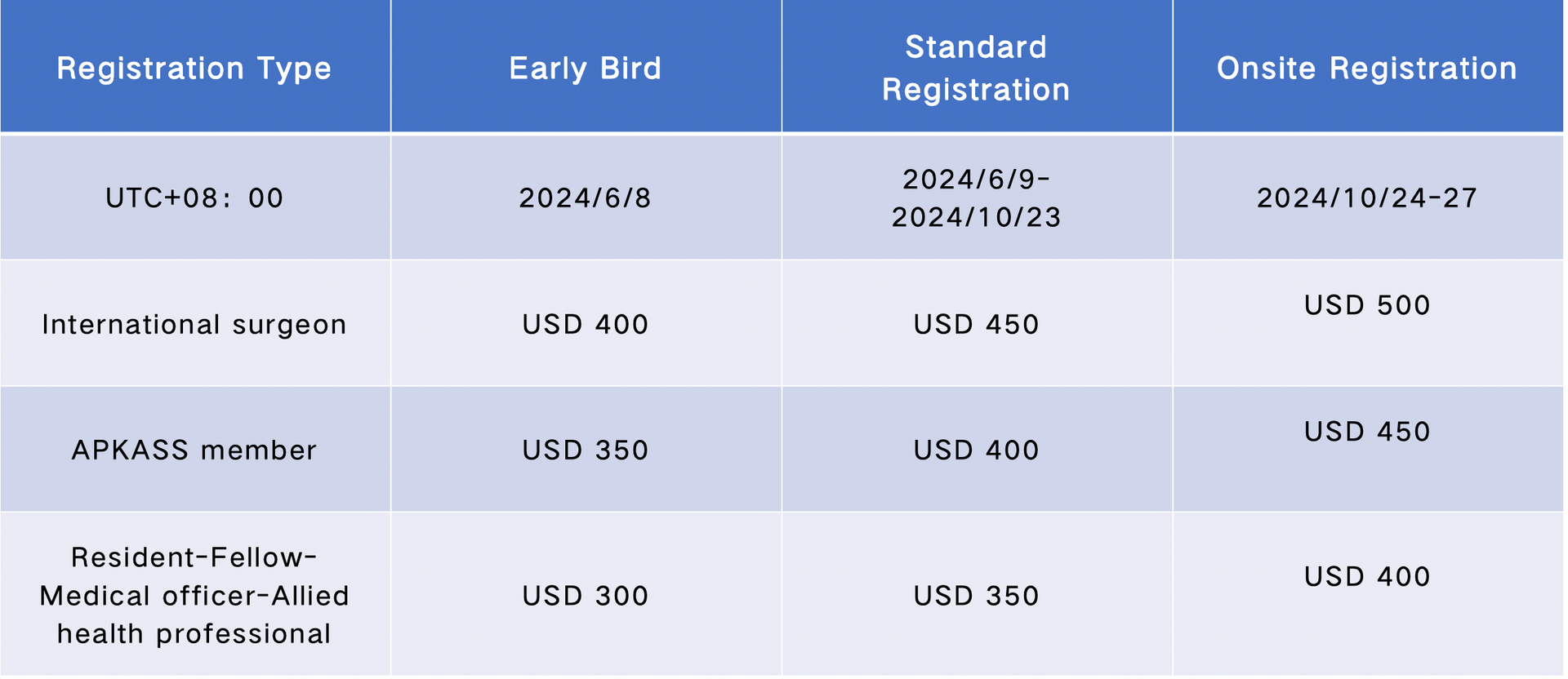Select the USD 500 onsite price
The height and width of the screenshot is (679, 1568).
[x=1367, y=305]
